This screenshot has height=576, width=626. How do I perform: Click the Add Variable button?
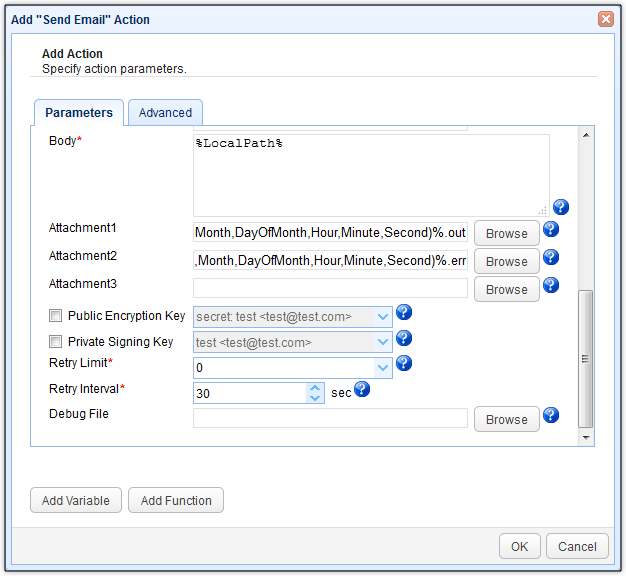(x=76, y=501)
